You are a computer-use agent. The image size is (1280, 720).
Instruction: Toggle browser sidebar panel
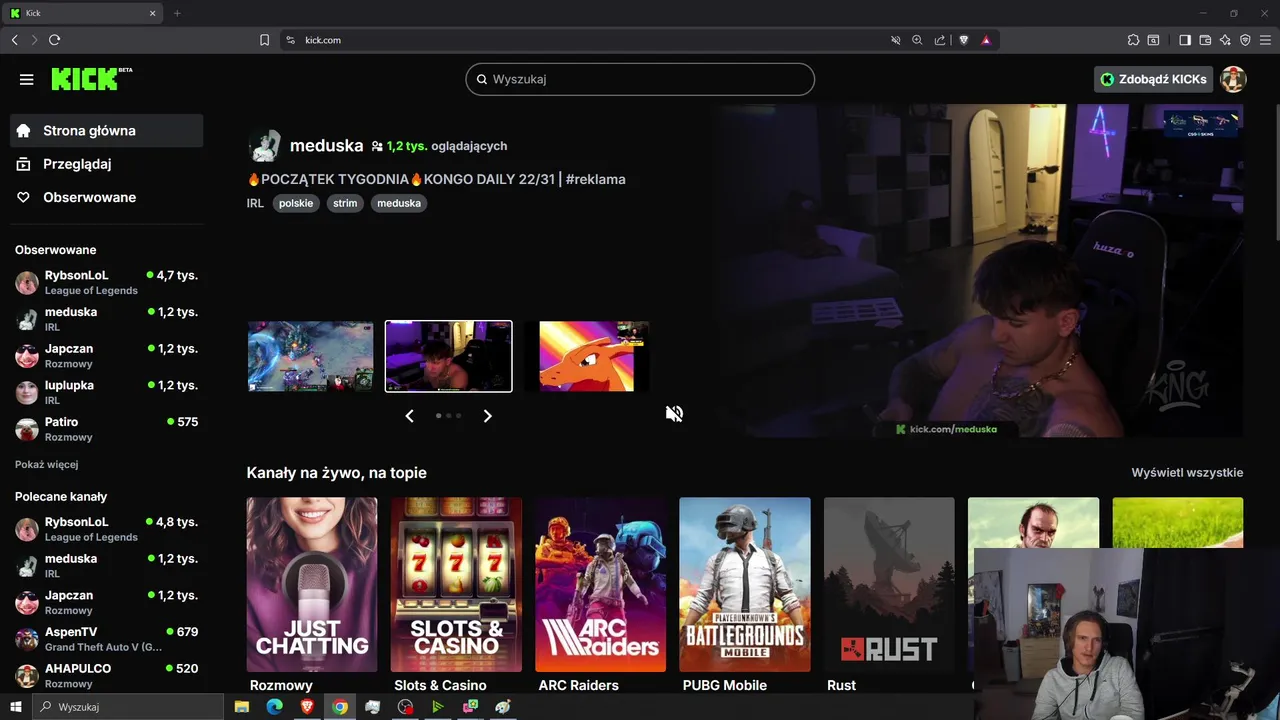click(x=1185, y=40)
